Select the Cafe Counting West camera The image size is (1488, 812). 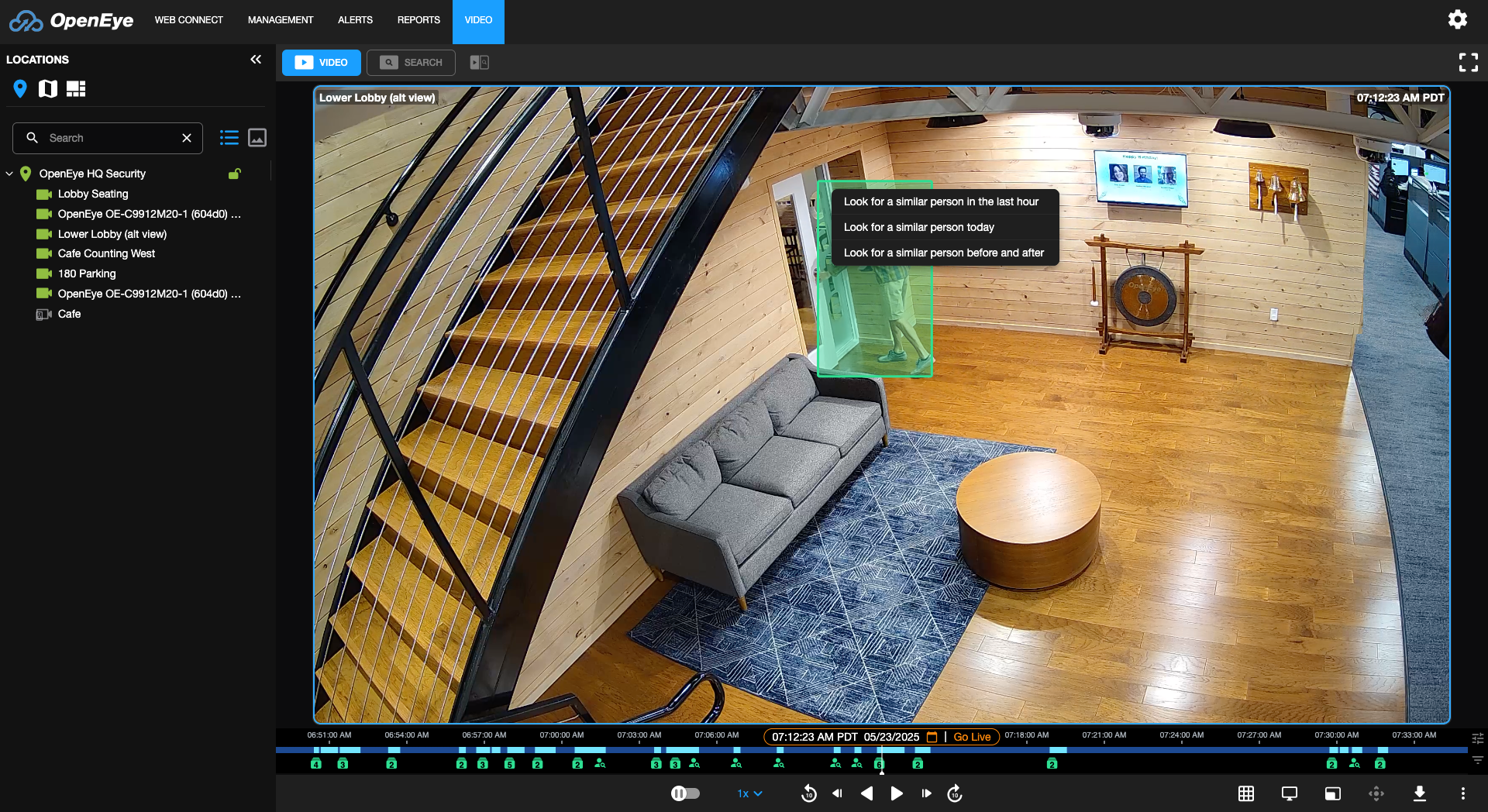click(x=106, y=253)
